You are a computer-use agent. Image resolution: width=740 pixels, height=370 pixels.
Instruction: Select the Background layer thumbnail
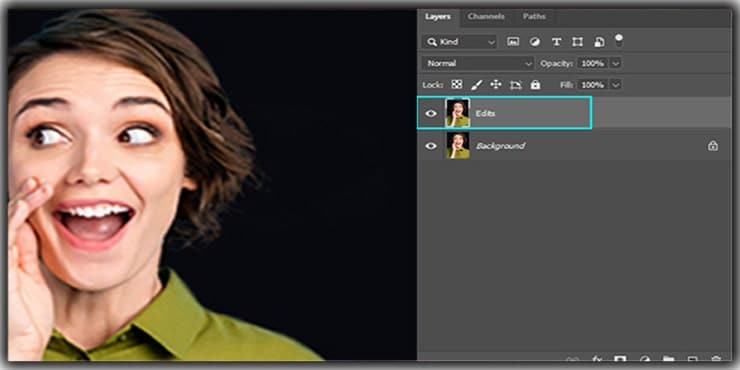click(x=458, y=145)
